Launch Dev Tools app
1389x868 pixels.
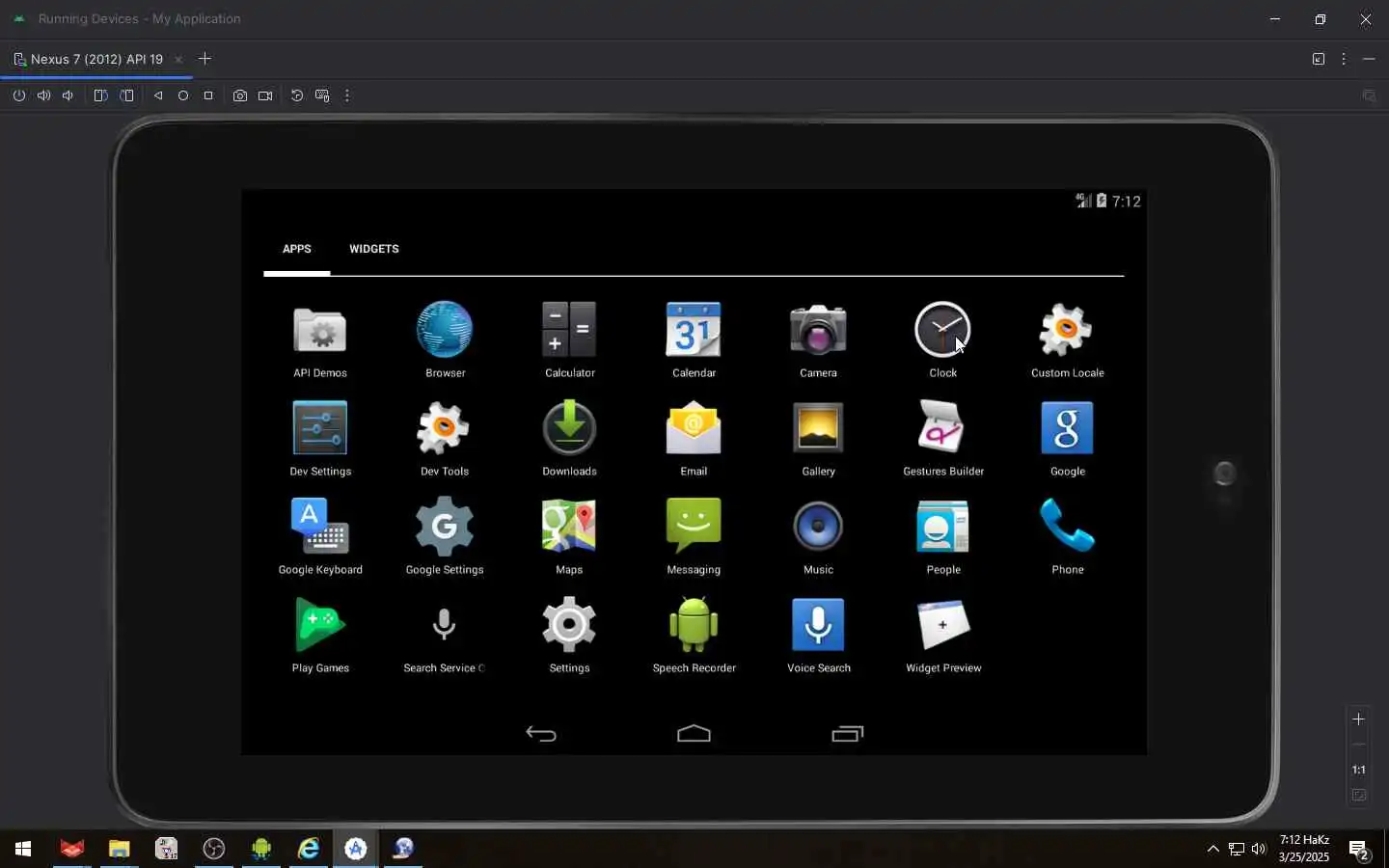pos(445,439)
